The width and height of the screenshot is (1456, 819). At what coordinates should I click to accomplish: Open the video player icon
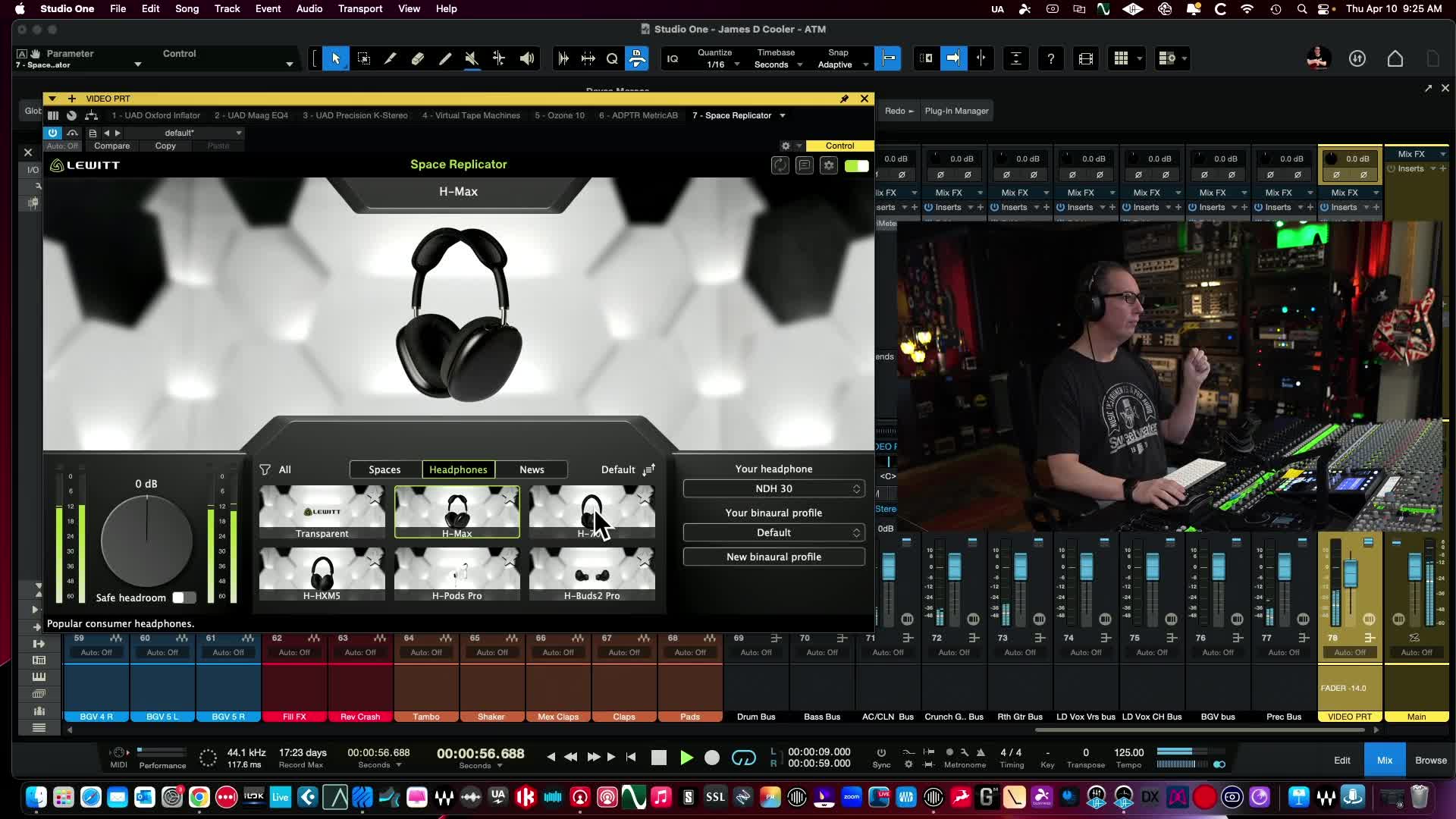point(1086,58)
